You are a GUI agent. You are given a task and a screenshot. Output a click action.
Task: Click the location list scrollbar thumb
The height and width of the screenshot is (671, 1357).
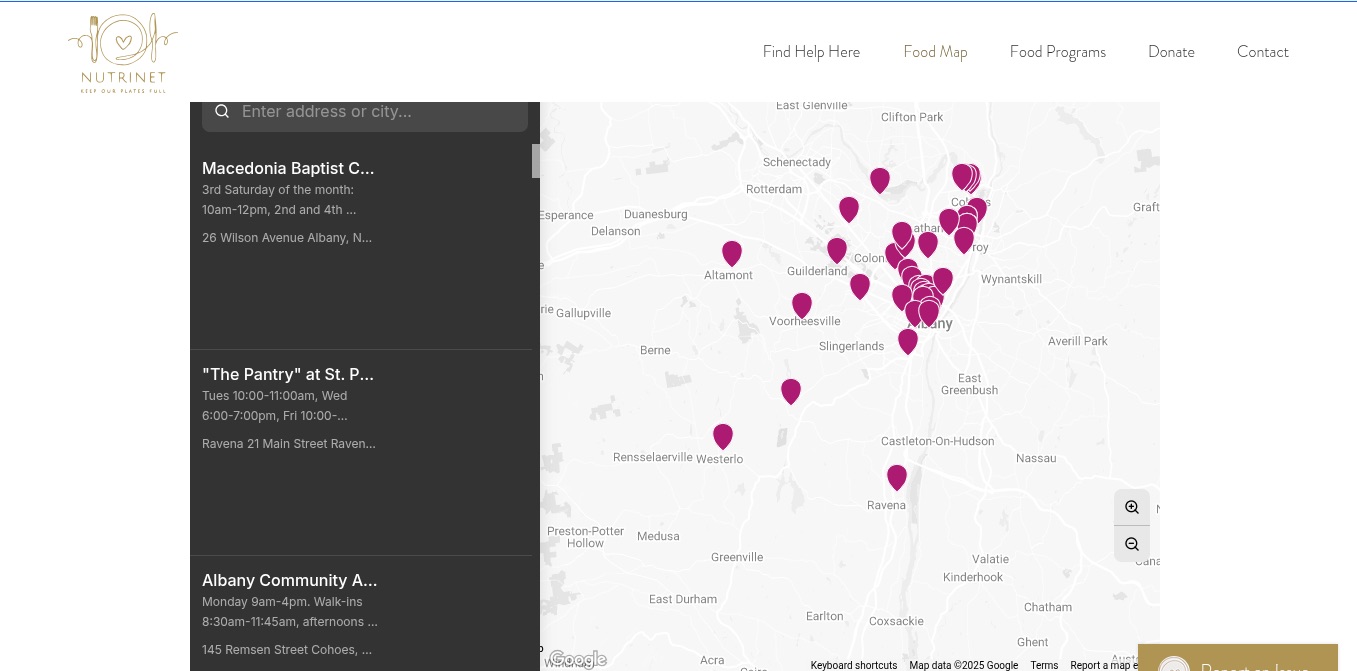[x=536, y=161]
